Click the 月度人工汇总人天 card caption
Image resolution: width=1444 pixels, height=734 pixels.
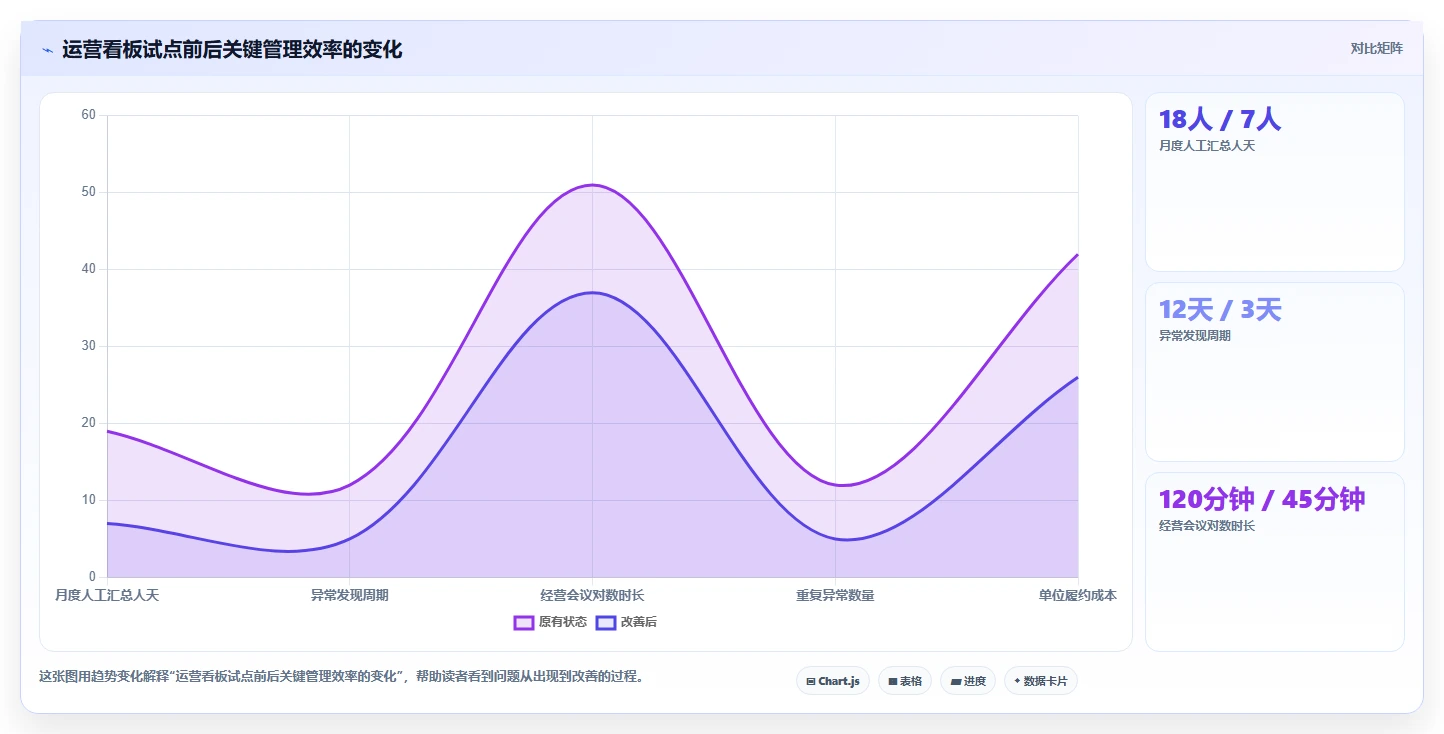coord(1207,146)
